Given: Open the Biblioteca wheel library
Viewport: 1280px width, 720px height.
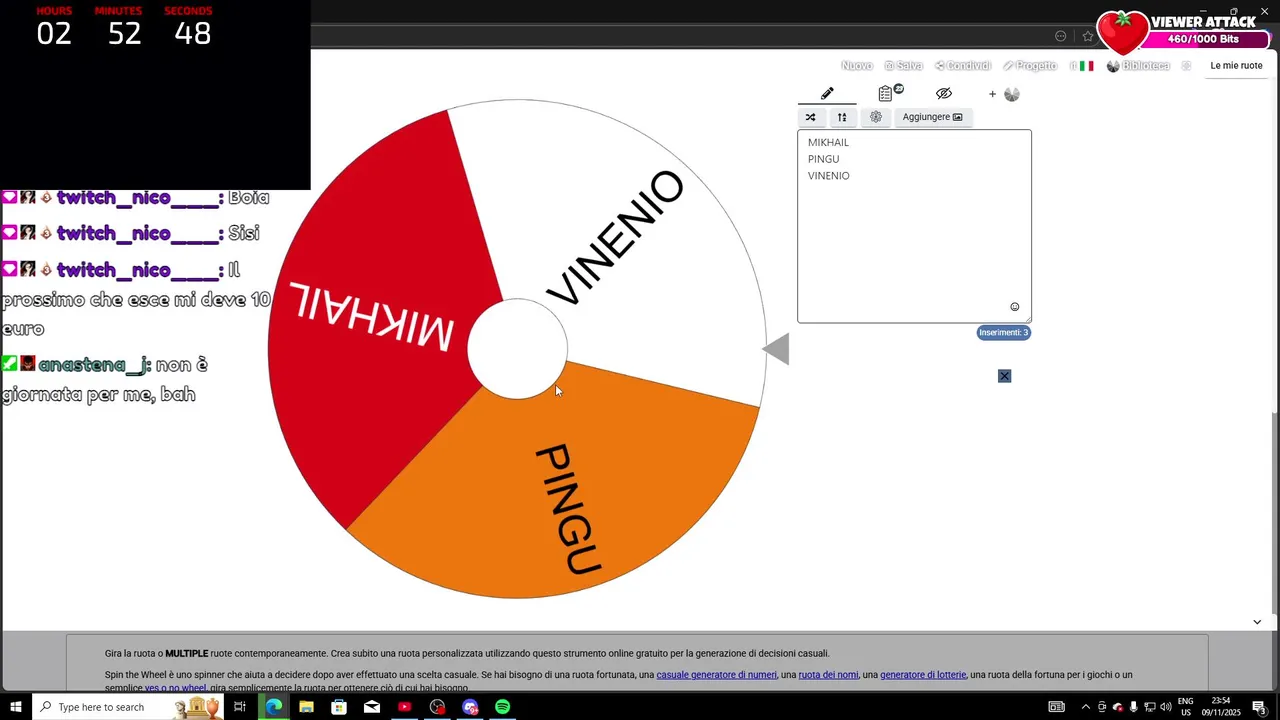Looking at the screenshot, I should click(1138, 66).
